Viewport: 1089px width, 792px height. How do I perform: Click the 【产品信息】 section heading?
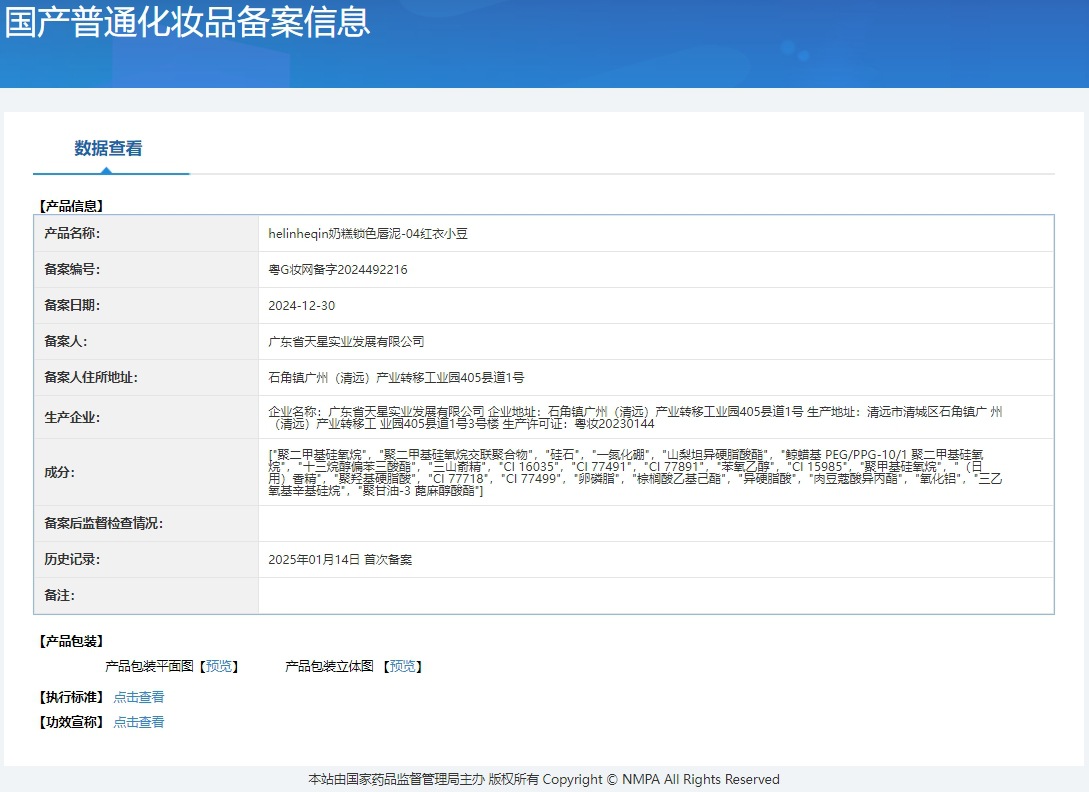(x=71, y=206)
